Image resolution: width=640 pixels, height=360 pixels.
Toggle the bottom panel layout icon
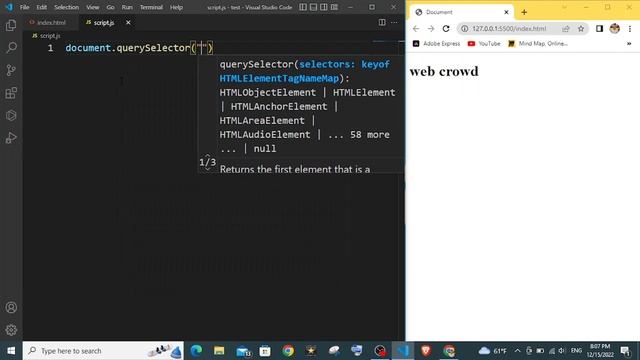[313, 7]
